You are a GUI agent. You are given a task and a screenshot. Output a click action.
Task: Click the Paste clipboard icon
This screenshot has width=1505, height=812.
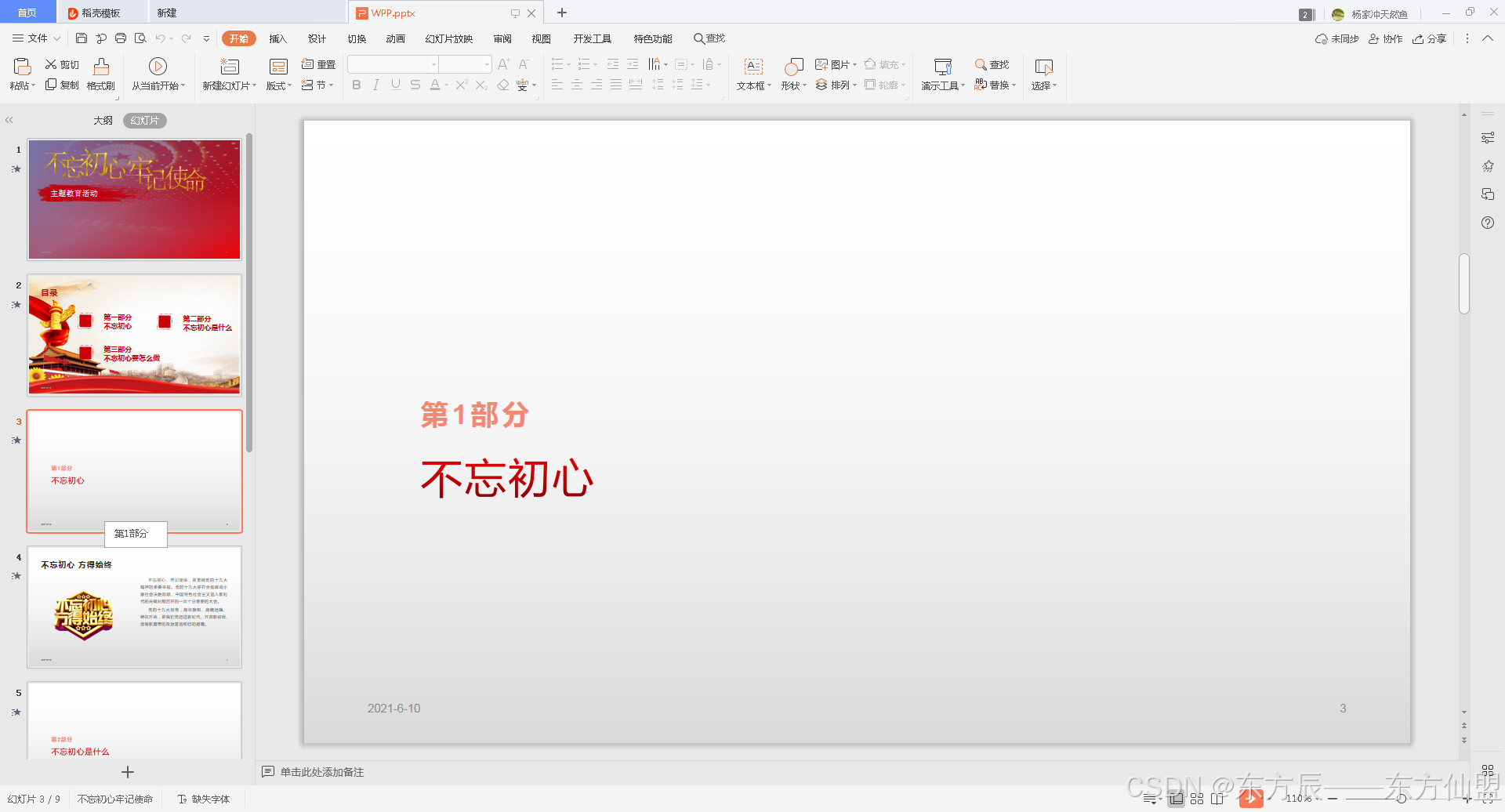coord(22,67)
